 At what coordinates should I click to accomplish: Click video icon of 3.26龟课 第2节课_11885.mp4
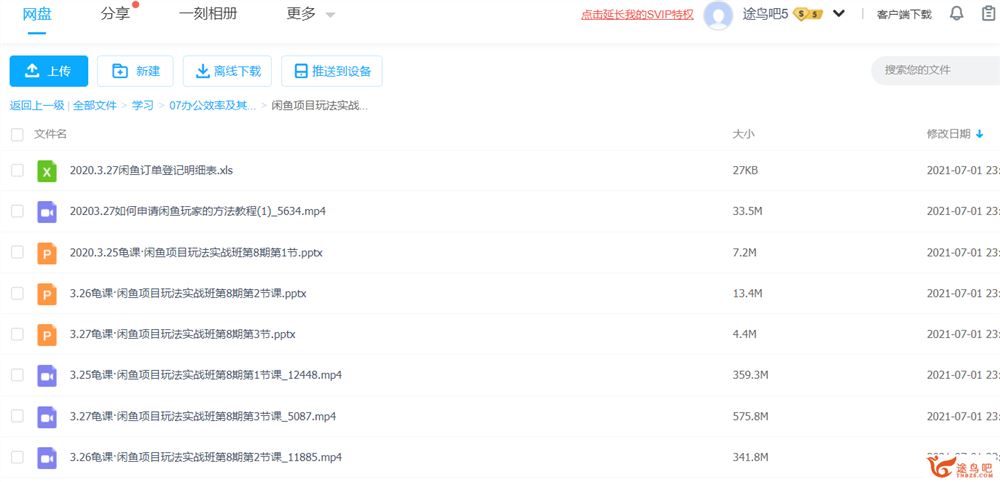coord(47,457)
